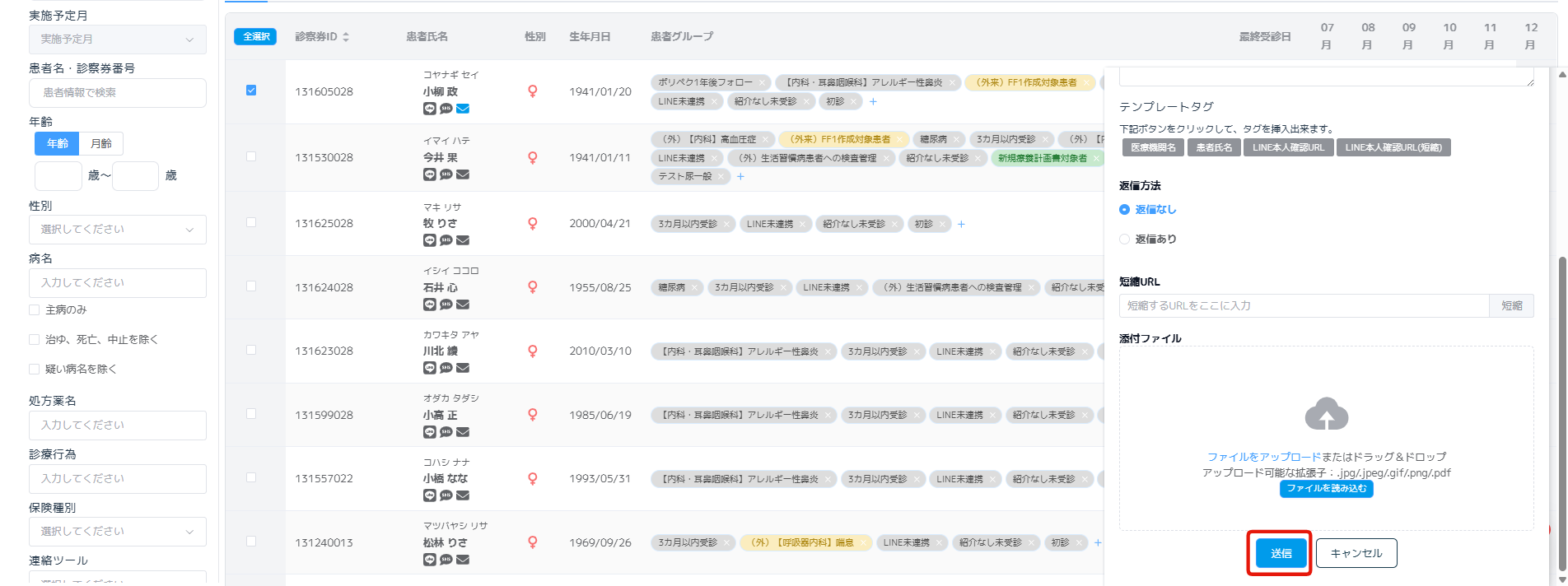Viewport: 1568px width, 586px height.
Task: Enable the 主病のみ checkbox
Action: pyautogui.click(x=35, y=310)
